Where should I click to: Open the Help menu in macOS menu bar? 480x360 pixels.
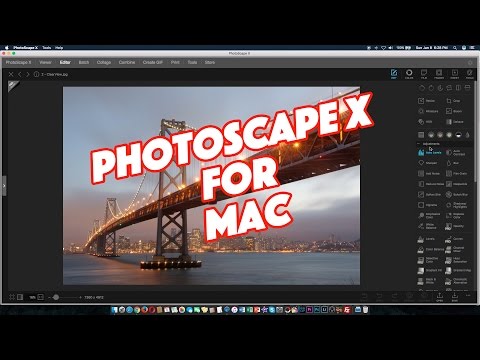pyautogui.click(x=59, y=48)
